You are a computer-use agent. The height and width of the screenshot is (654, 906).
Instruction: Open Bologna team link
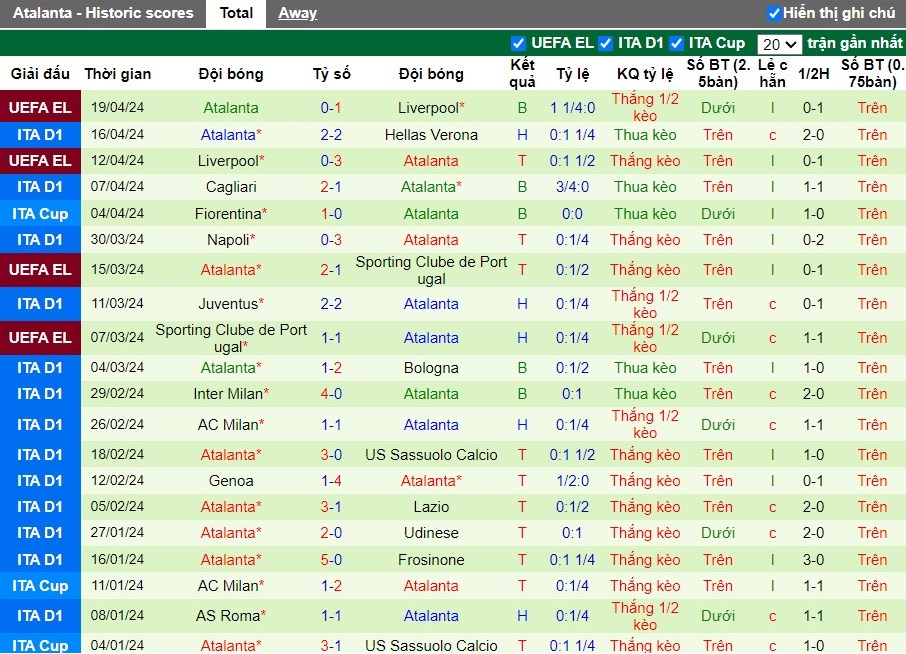[431, 368]
